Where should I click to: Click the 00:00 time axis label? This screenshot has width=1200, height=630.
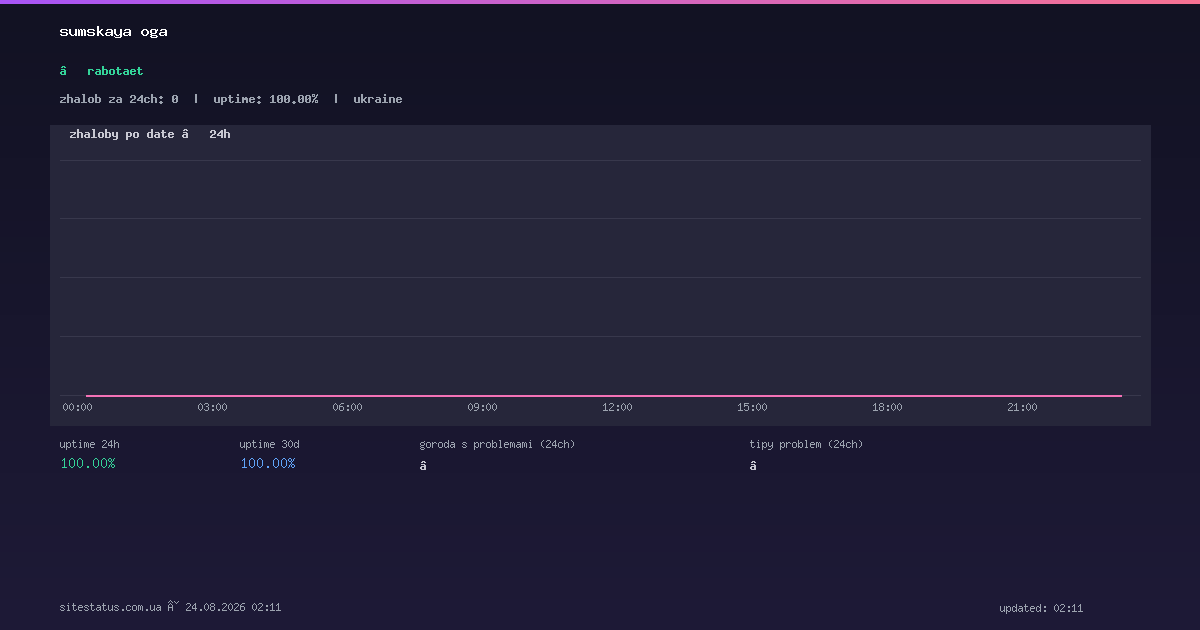point(77,407)
